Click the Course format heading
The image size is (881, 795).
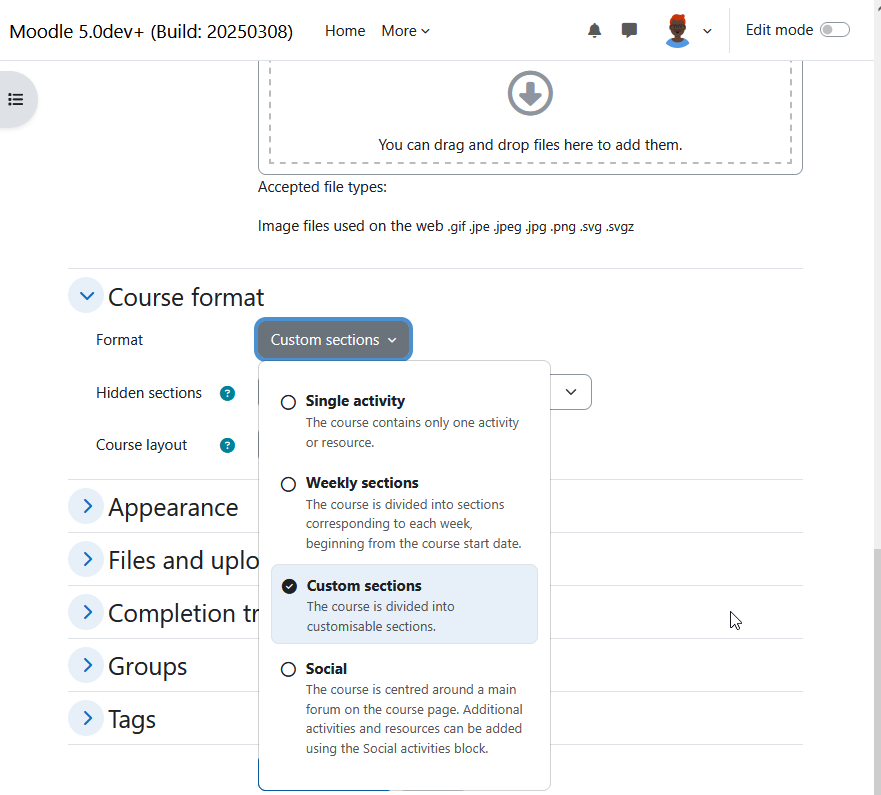tap(186, 297)
